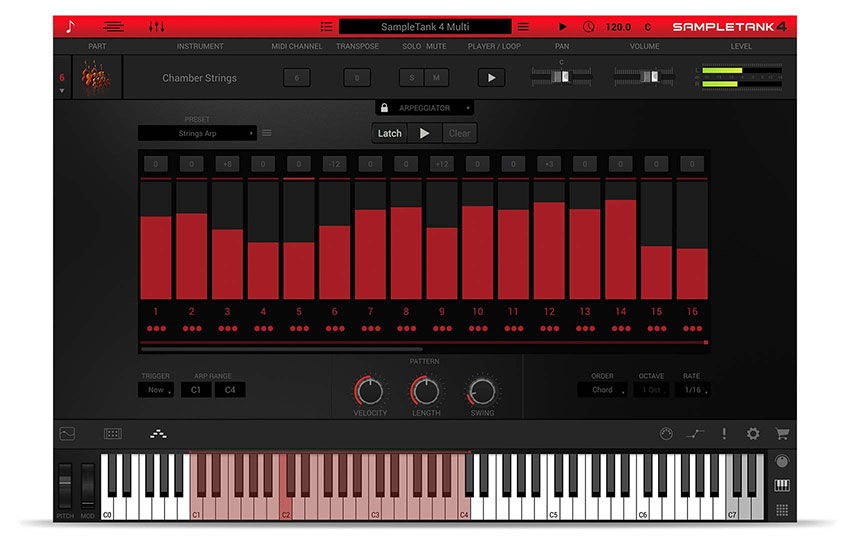Start playback with the top transport play icon

[563, 27]
